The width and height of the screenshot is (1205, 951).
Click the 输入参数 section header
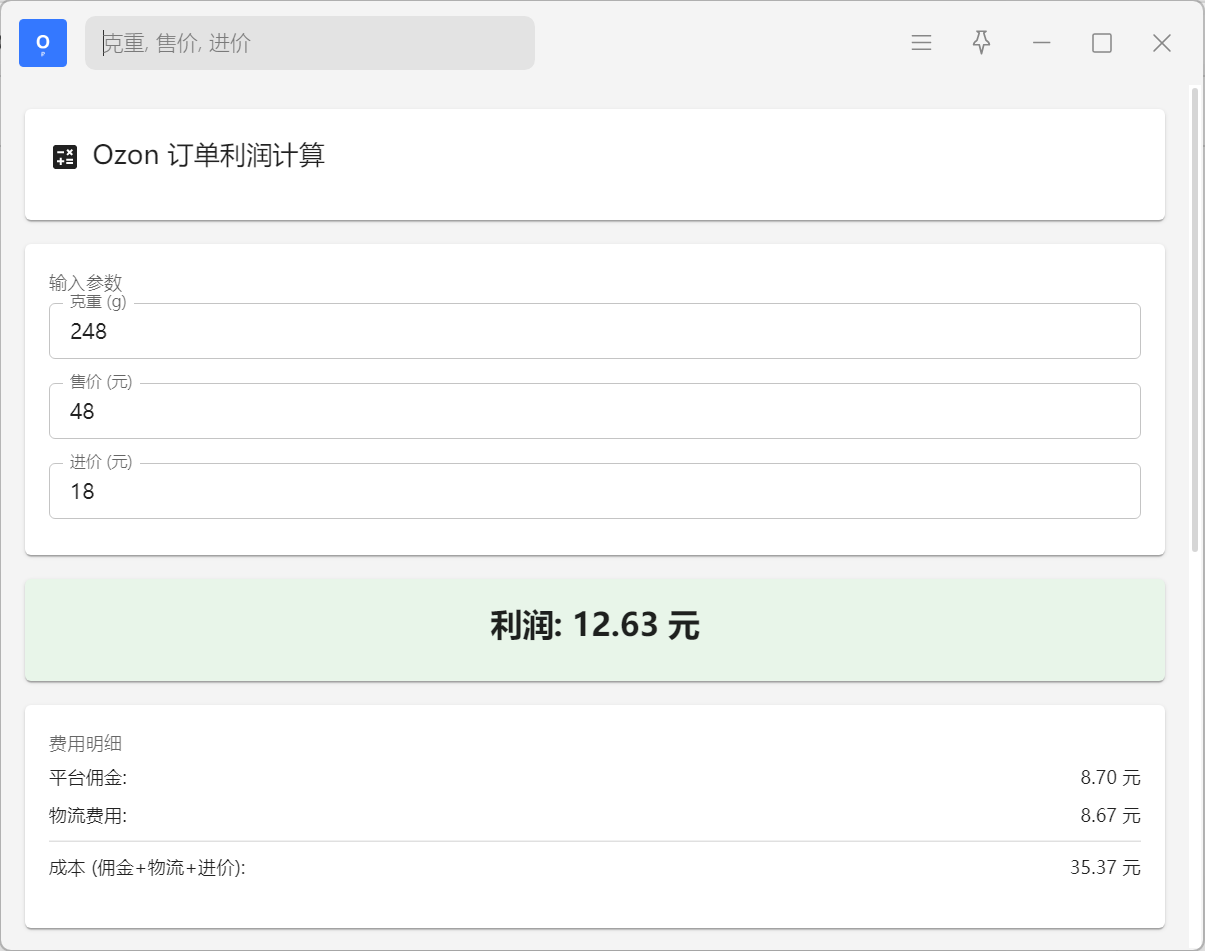(85, 283)
